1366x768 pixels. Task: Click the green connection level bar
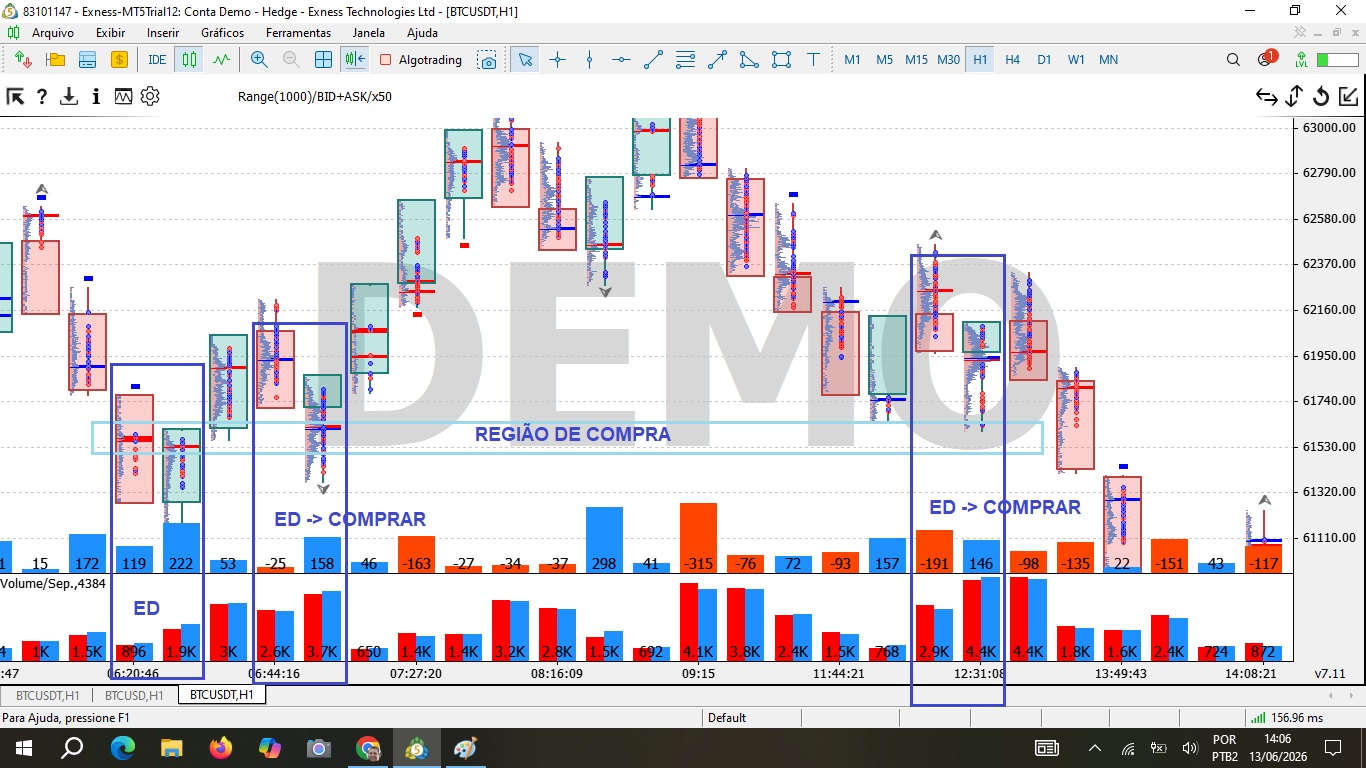pyautogui.click(x=1337, y=59)
